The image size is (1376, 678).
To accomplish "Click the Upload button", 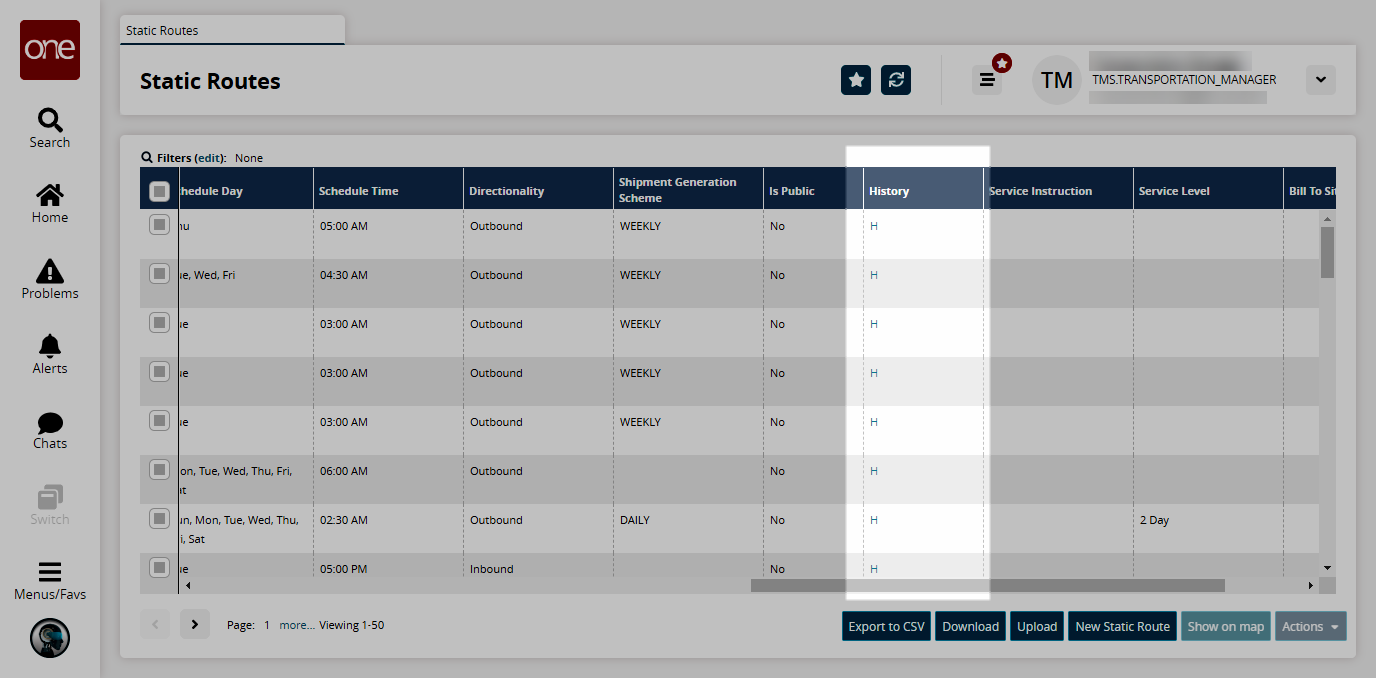I will pos(1037,627).
